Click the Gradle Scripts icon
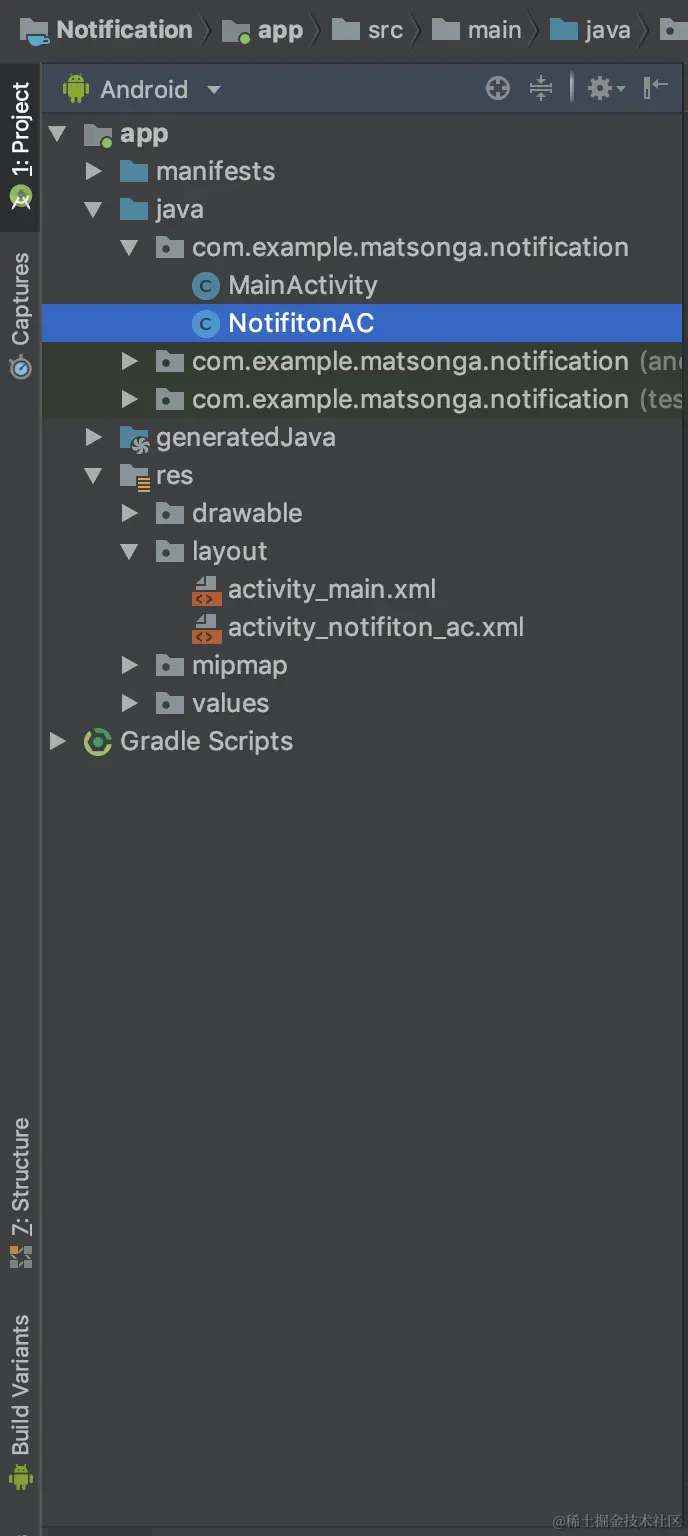Screen dimensions: 688x1536 [x=97, y=742]
